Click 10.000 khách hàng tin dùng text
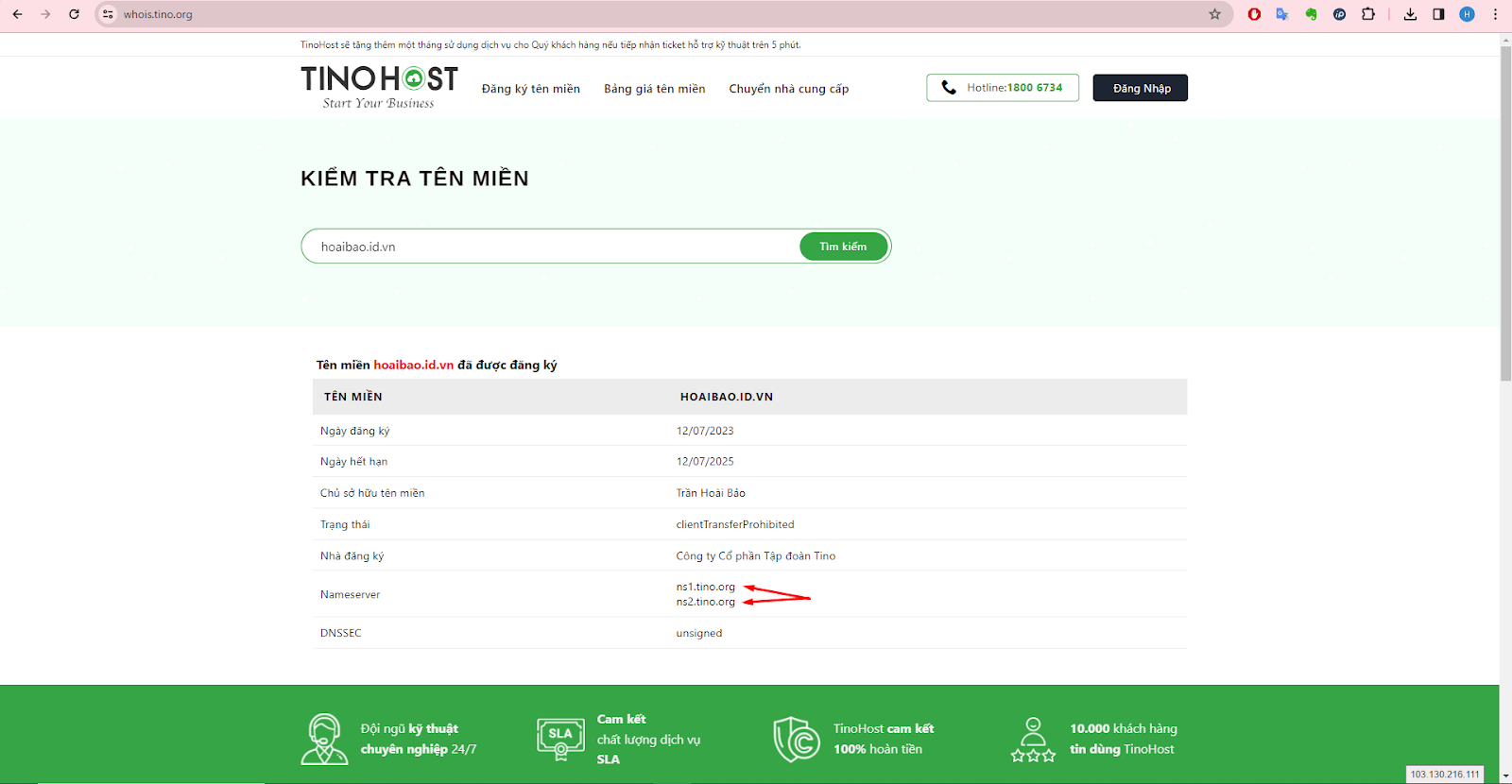 1124,739
